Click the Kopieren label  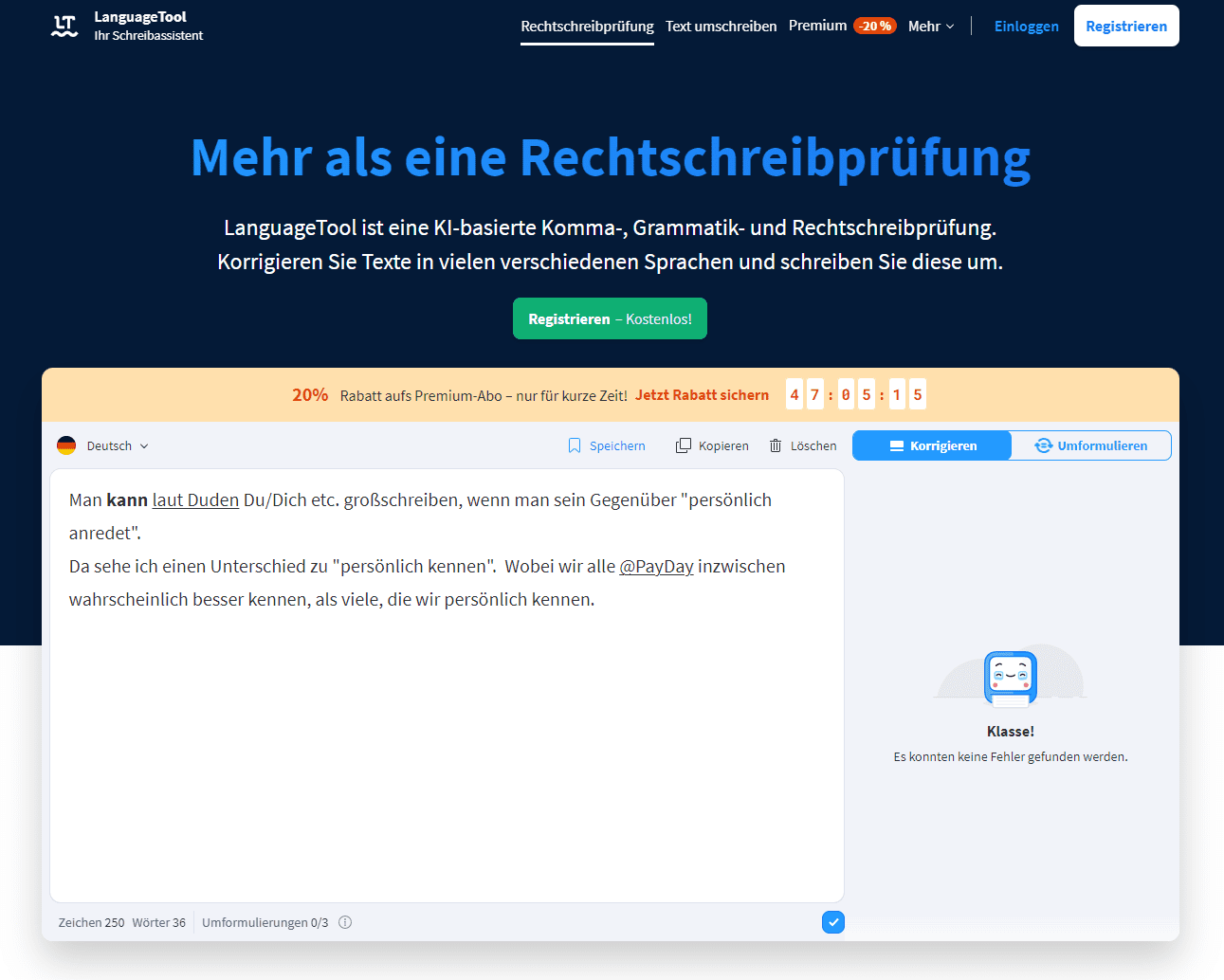(723, 445)
